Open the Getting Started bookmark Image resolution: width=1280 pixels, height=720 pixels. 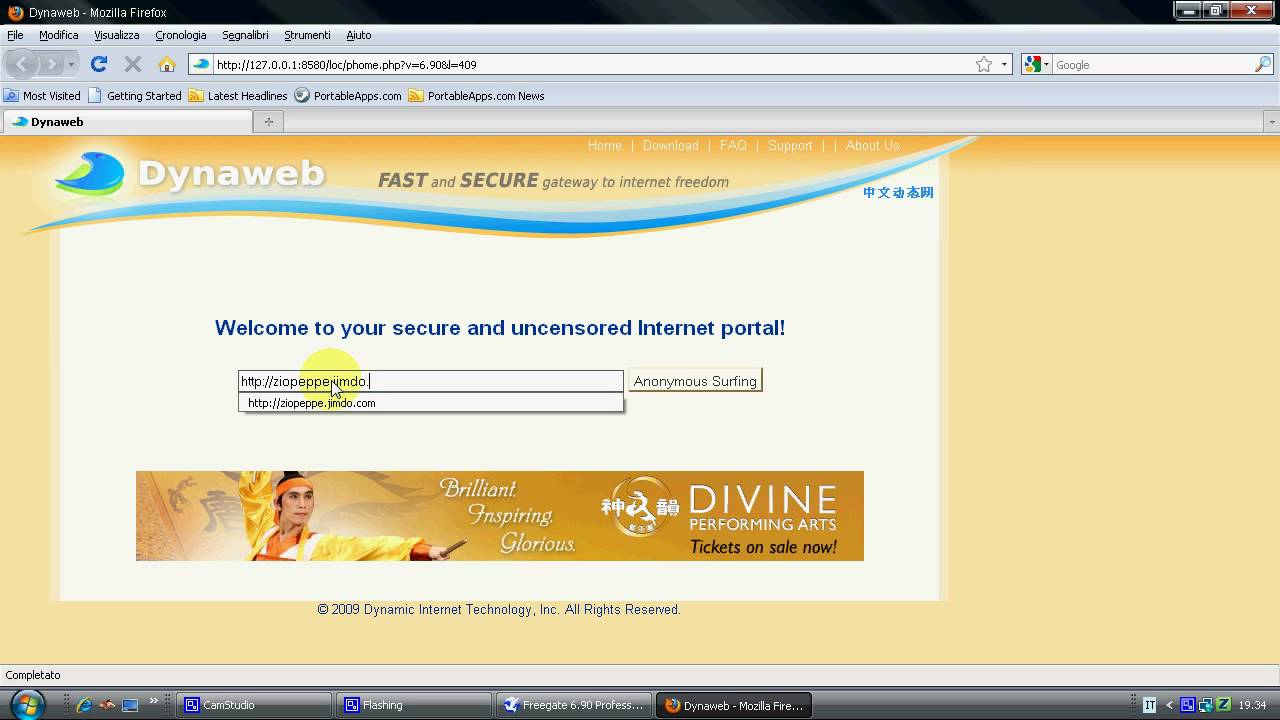pyautogui.click(x=135, y=96)
